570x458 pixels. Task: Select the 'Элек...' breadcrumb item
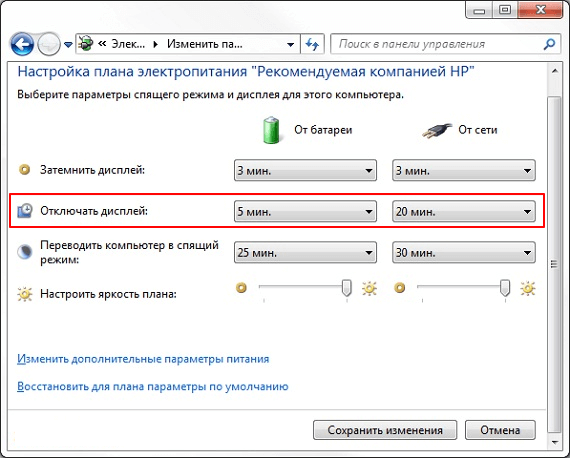128,44
